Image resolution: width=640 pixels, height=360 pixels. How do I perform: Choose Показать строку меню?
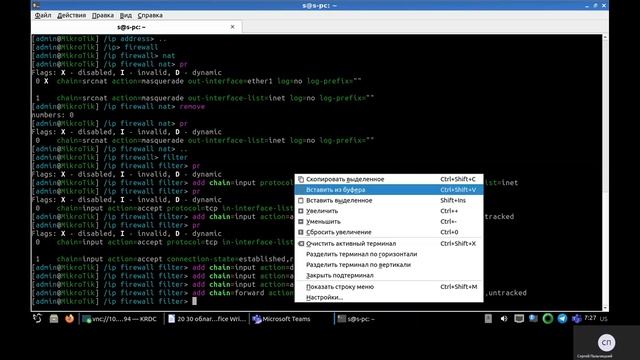tap(389, 287)
